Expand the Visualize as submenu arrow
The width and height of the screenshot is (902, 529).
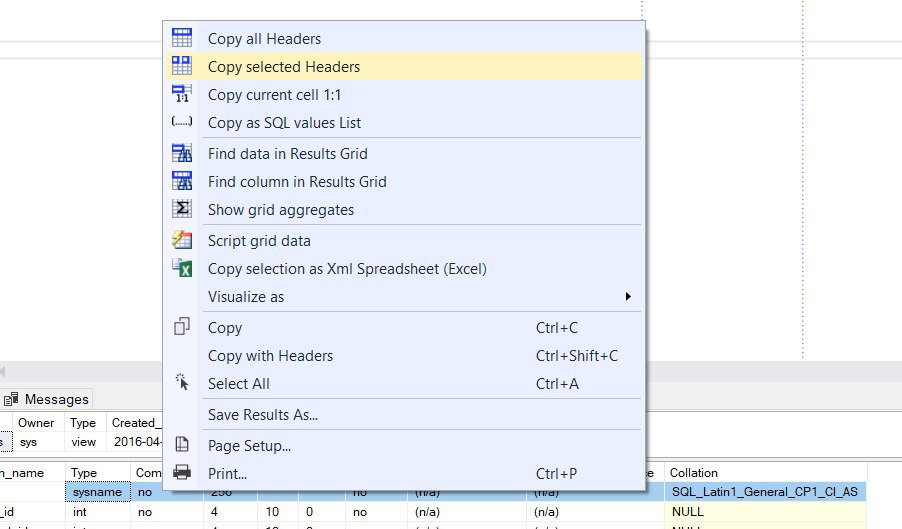click(x=628, y=297)
